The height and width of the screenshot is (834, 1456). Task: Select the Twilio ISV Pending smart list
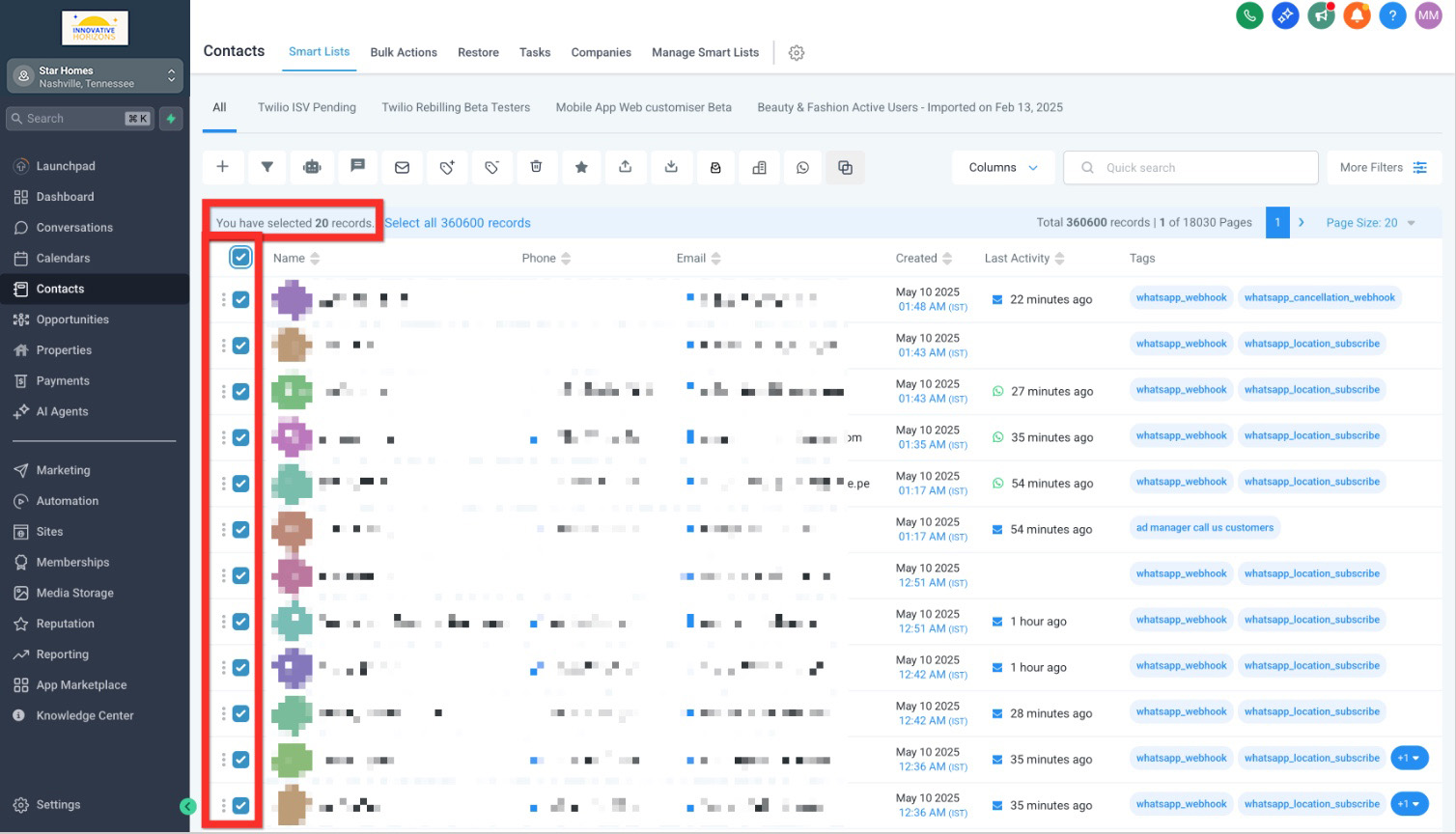point(307,107)
